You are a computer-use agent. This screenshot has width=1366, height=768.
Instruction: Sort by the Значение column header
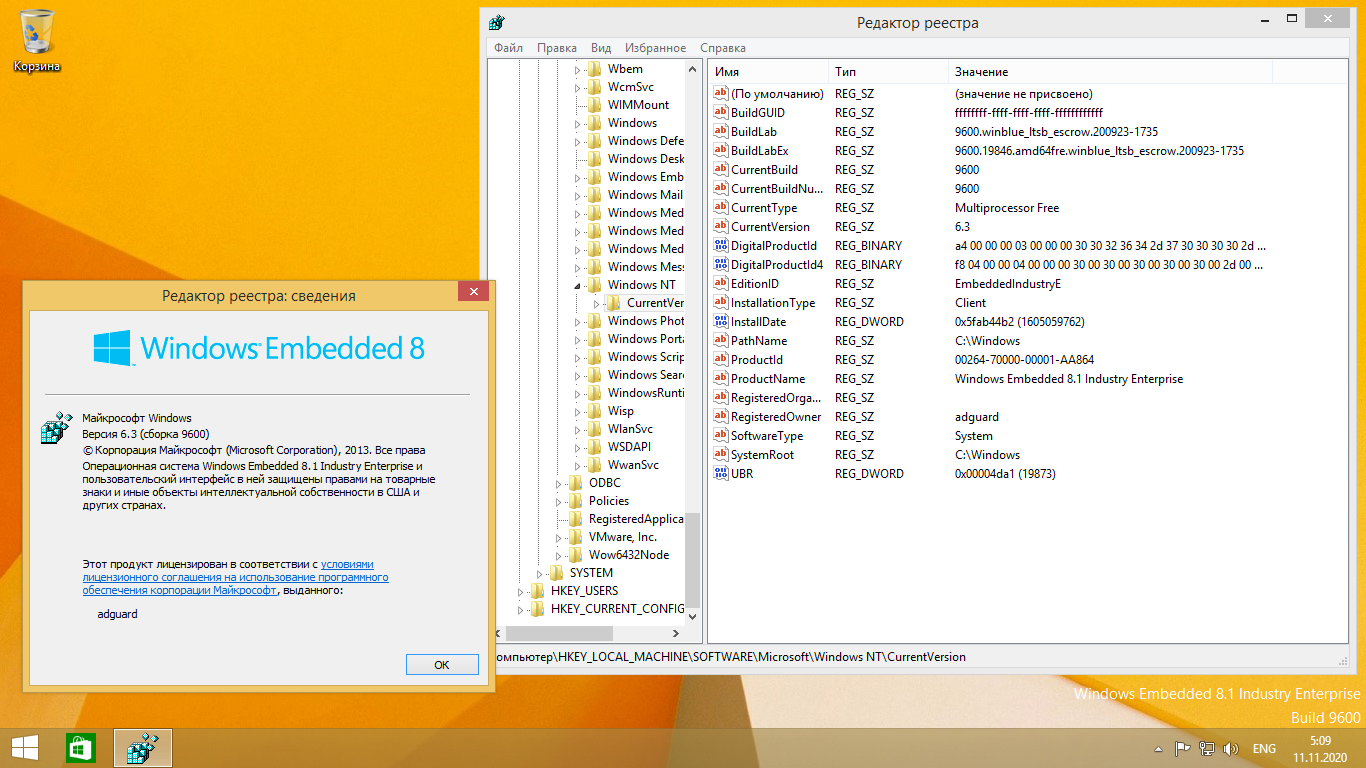pos(1110,72)
